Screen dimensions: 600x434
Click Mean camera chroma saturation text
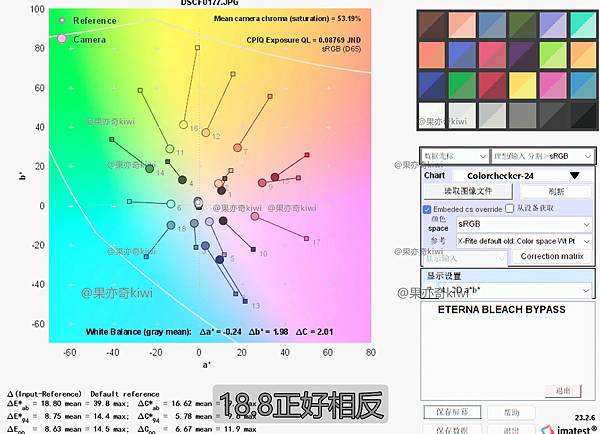(287, 18)
